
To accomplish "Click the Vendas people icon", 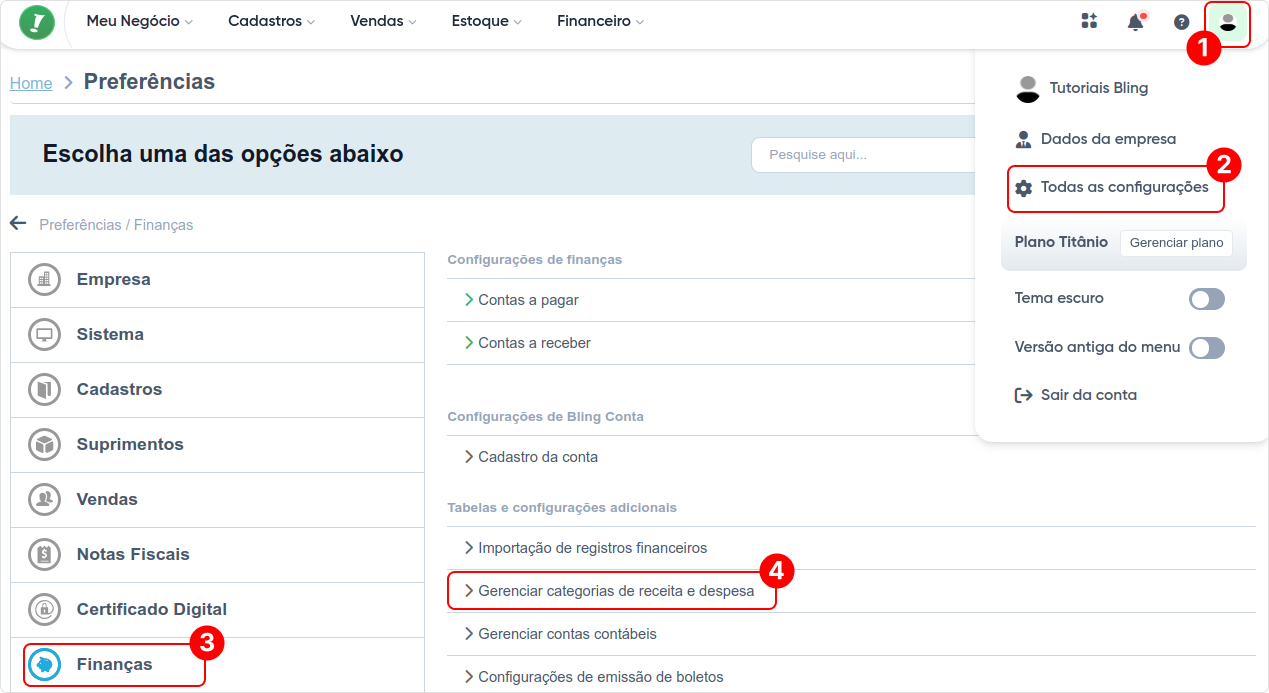I will [x=44, y=500].
